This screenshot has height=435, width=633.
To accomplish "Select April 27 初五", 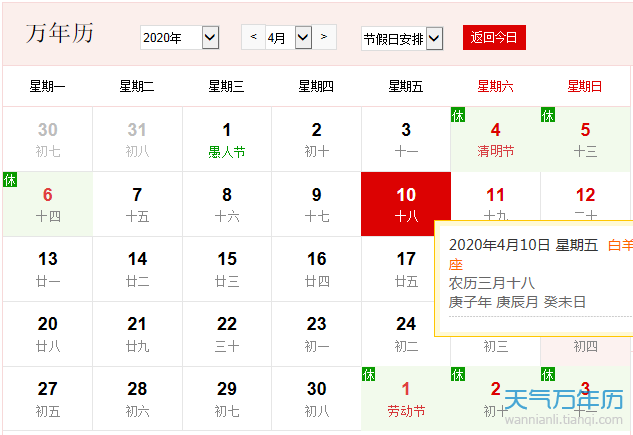I will point(48,399).
